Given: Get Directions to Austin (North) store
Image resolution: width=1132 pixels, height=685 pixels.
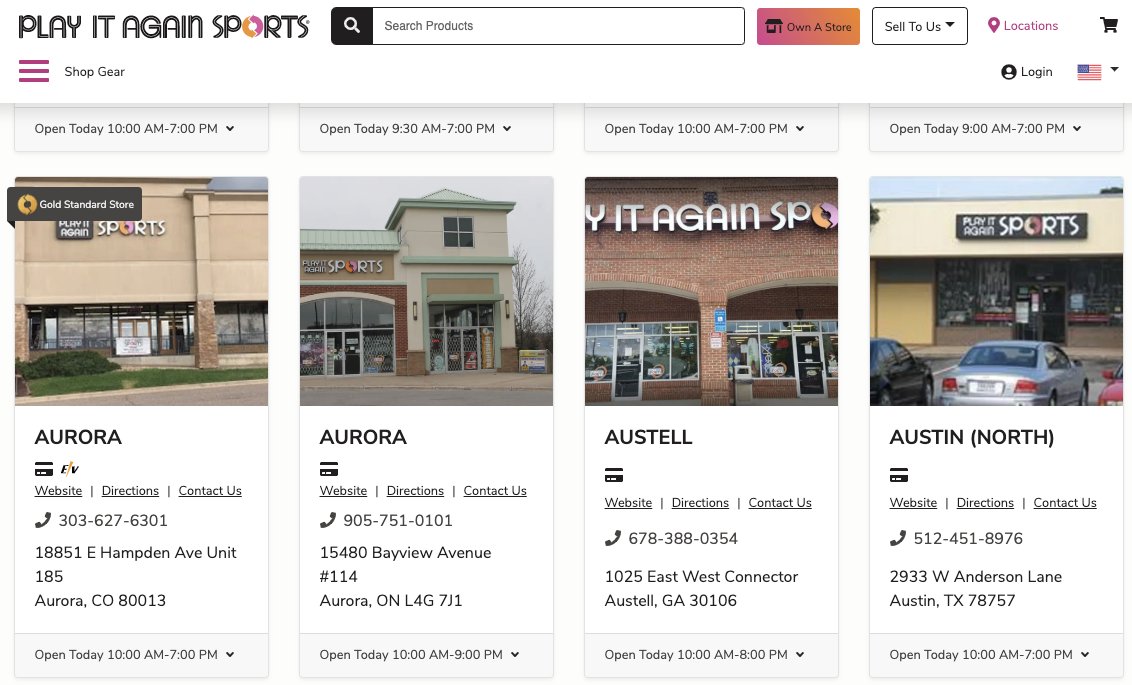Looking at the screenshot, I should [x=985, y=503].
